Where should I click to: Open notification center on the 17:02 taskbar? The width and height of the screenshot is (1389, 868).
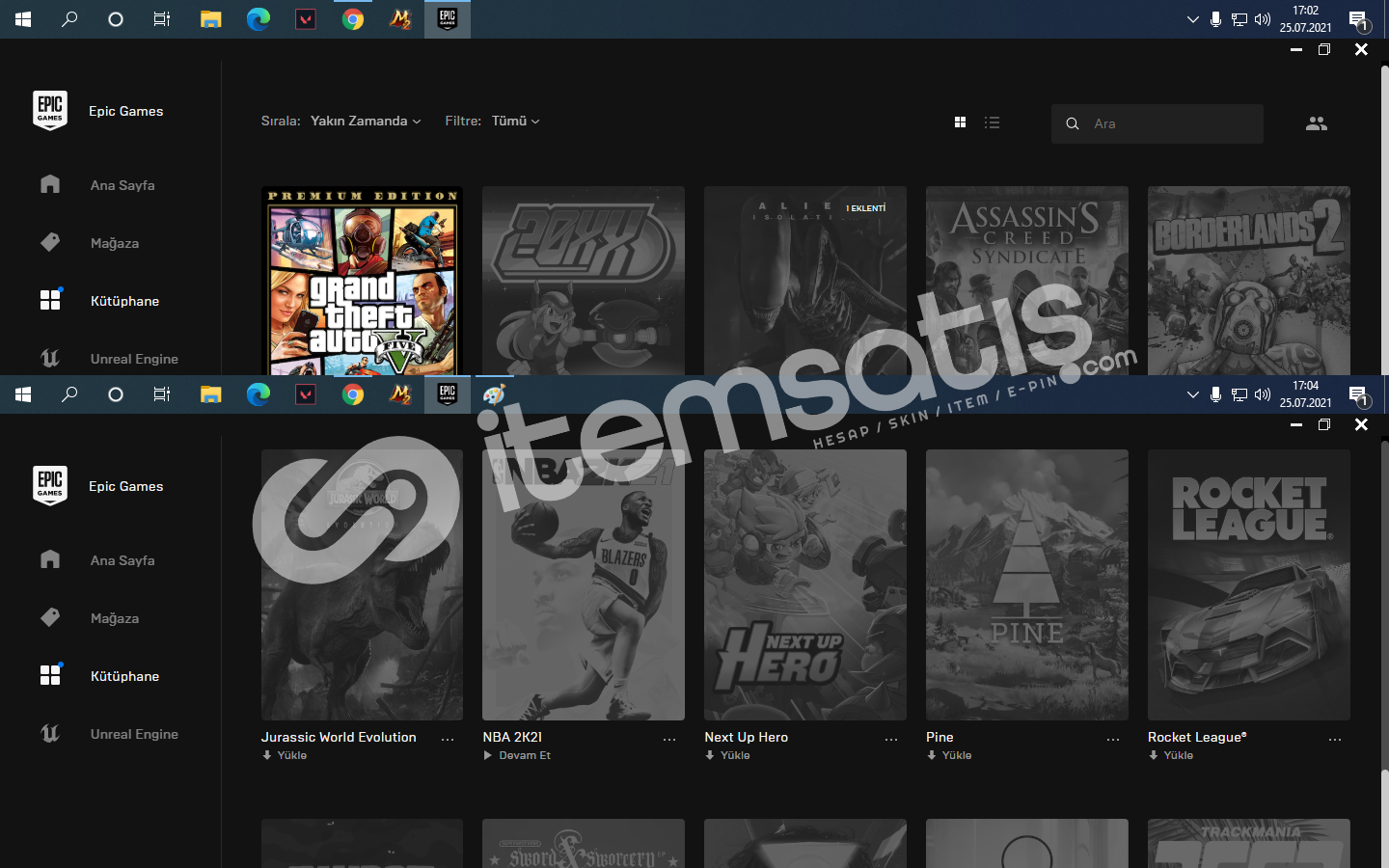point(1358,19)
